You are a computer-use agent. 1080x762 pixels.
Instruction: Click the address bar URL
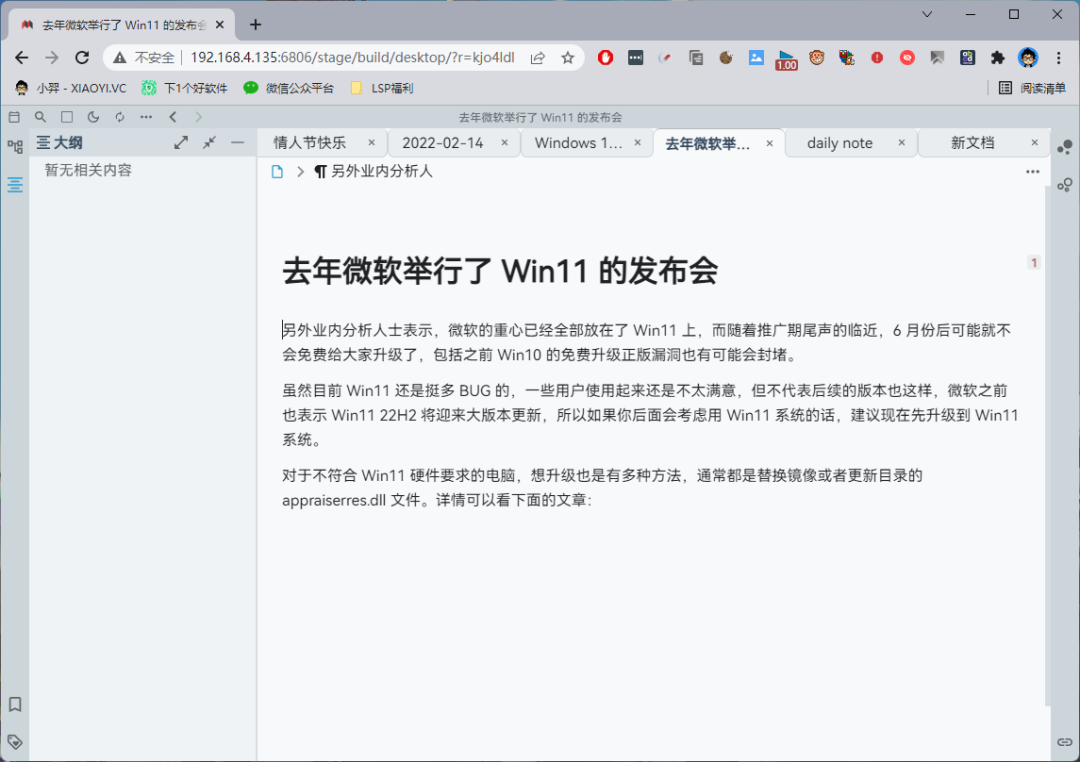click(x=352, y=57)
